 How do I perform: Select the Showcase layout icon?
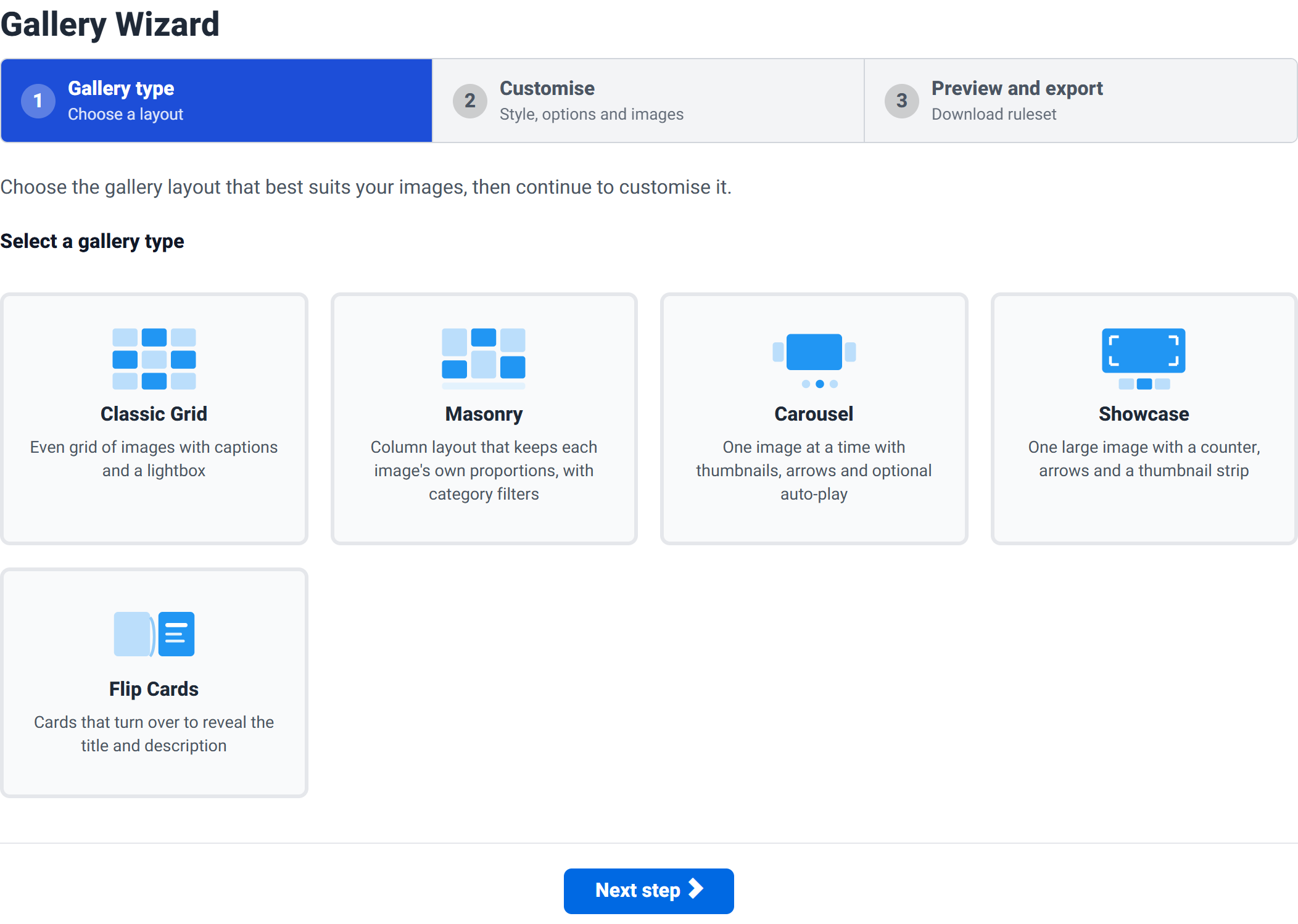point(1144,358)
